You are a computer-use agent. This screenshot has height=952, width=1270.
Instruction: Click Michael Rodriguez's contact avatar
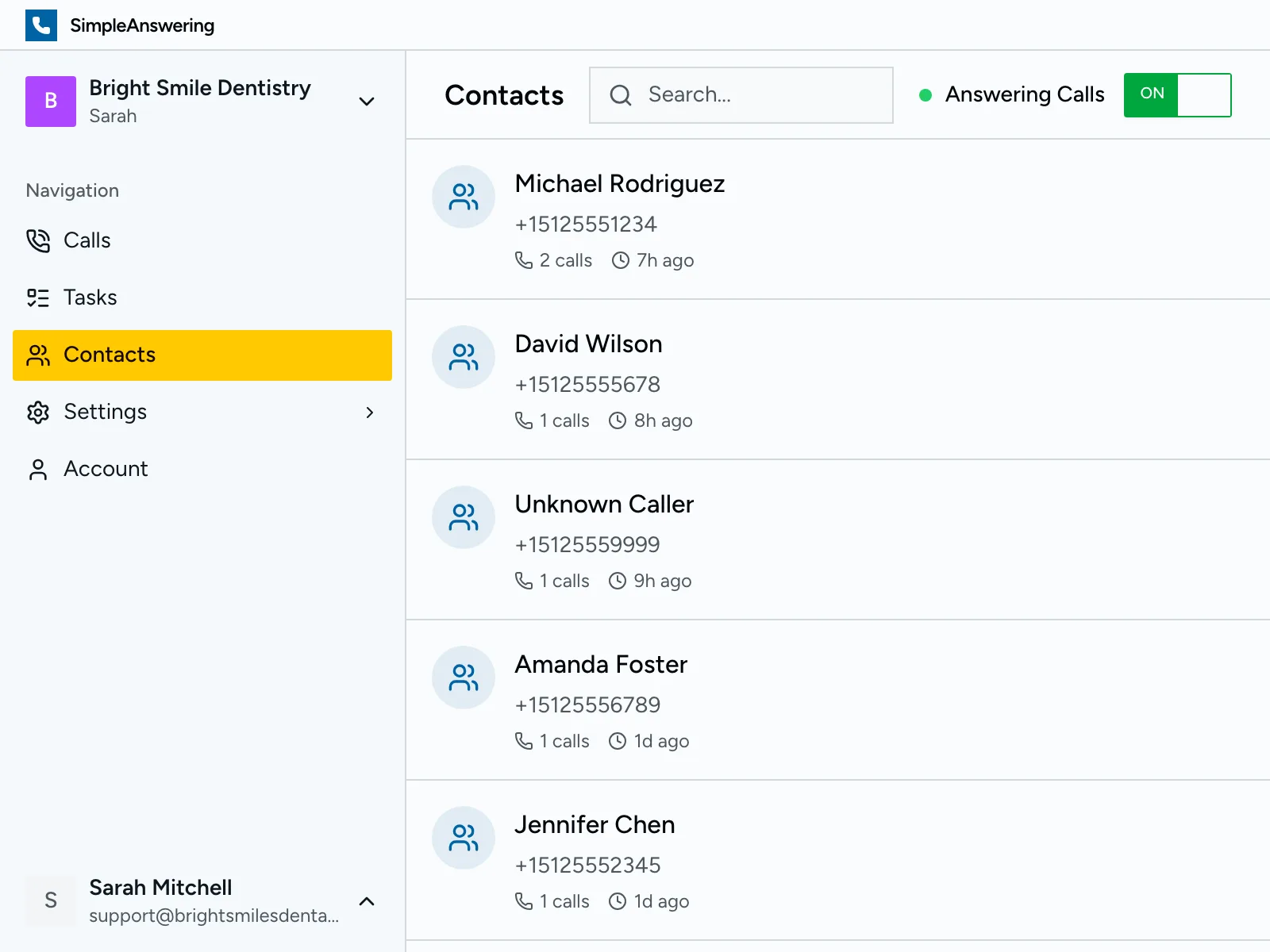tap(463, 197)
